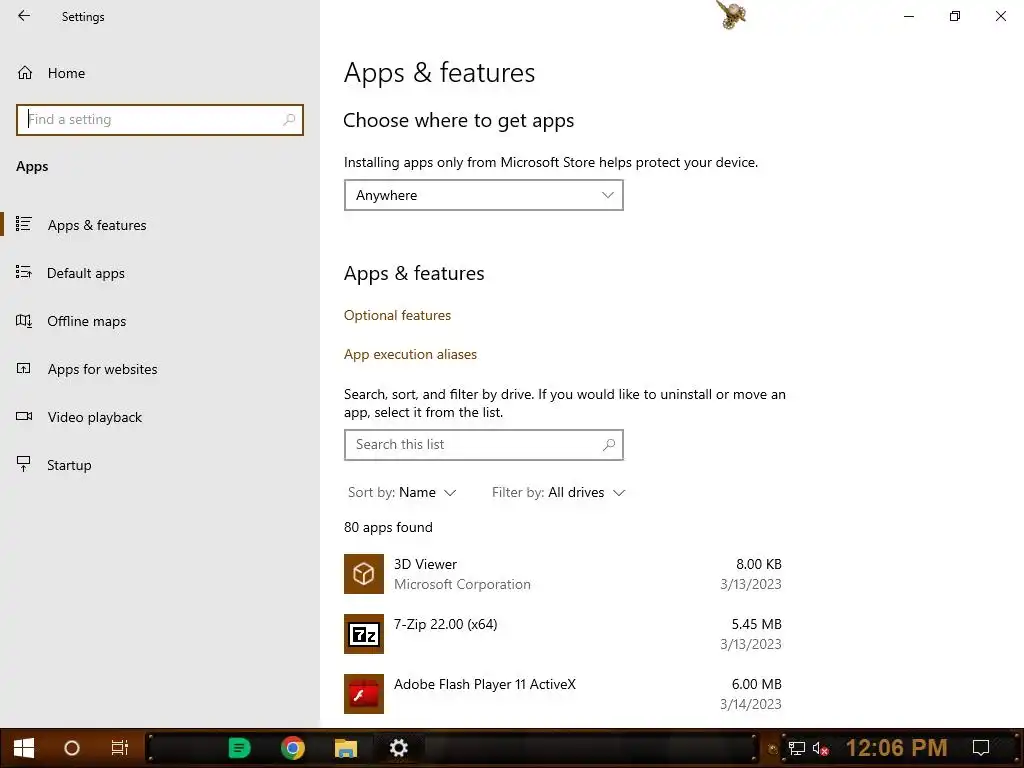1024x768 pixels.
Task: Open Task View on taskbar
Action: pyautogui.click(x=120, y=748)
